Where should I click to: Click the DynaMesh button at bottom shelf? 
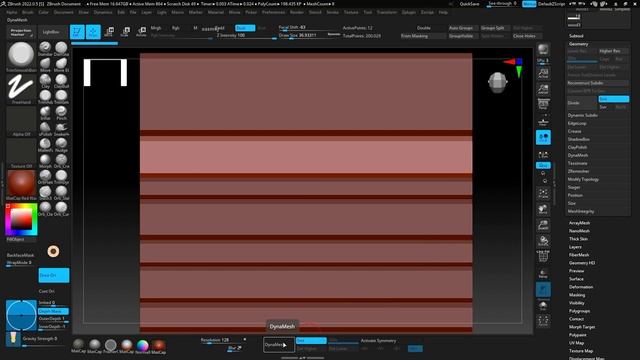point(279,345)
